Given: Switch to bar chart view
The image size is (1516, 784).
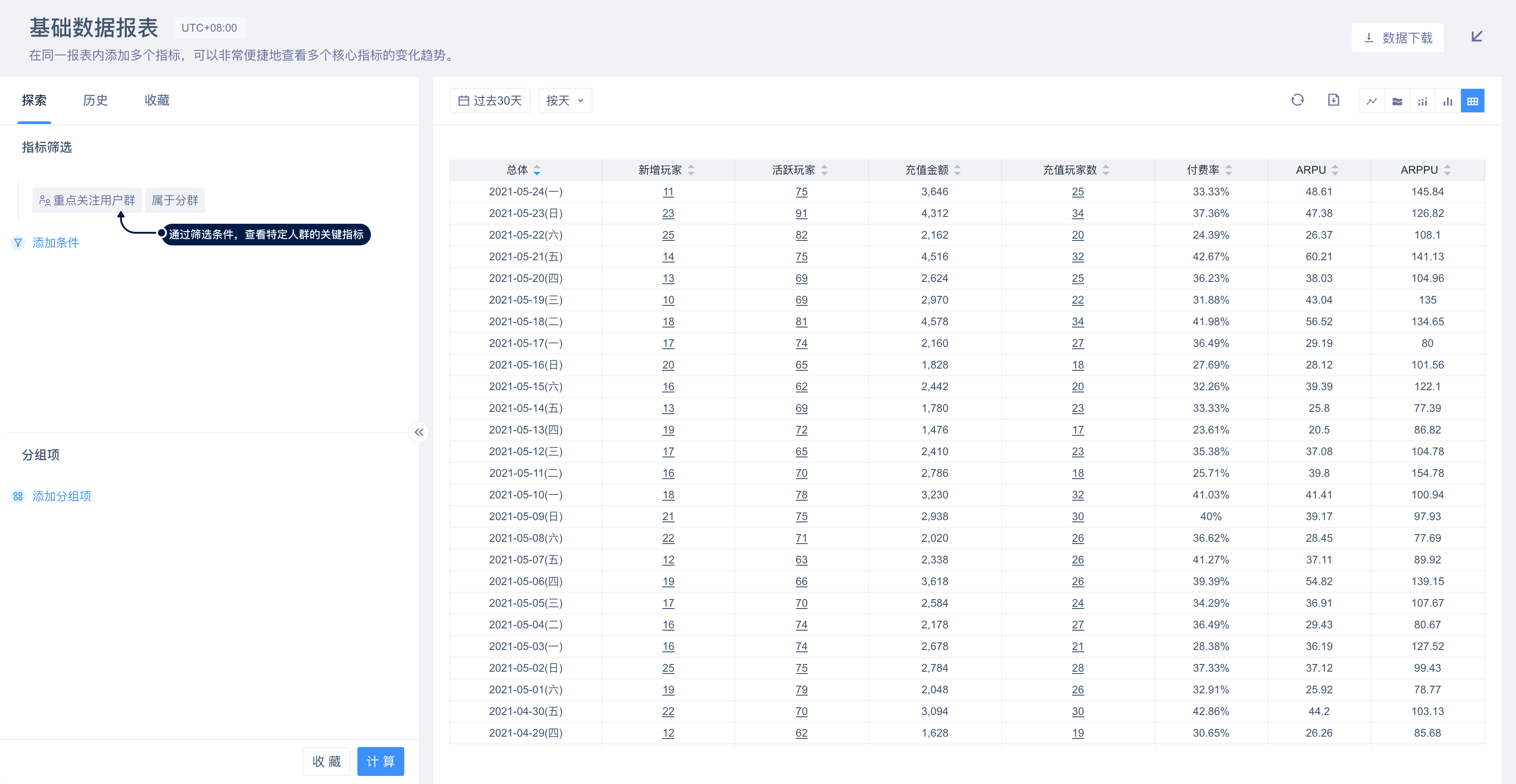Looking at the screenshot, I should (1447, 101).
